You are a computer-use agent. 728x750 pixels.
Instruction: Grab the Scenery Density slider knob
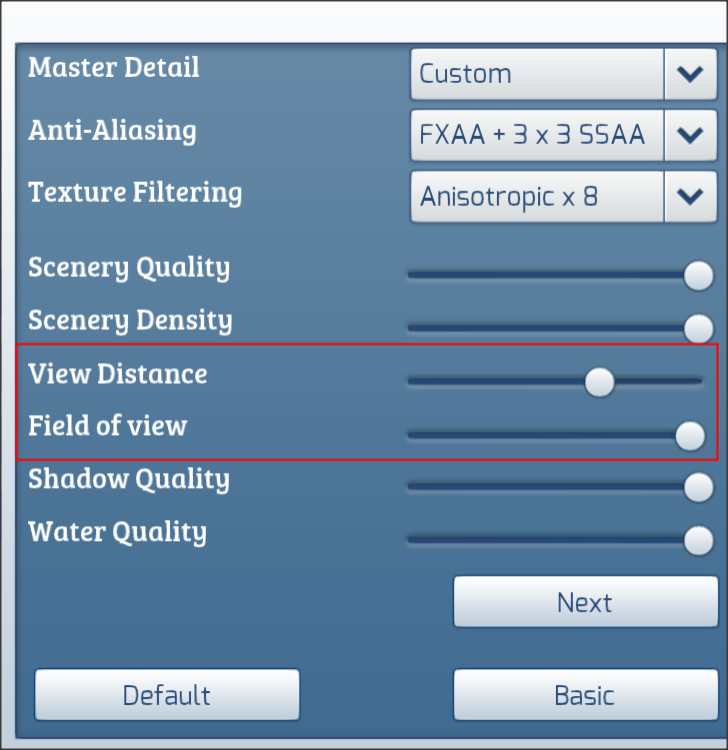(x=698, y=328)
